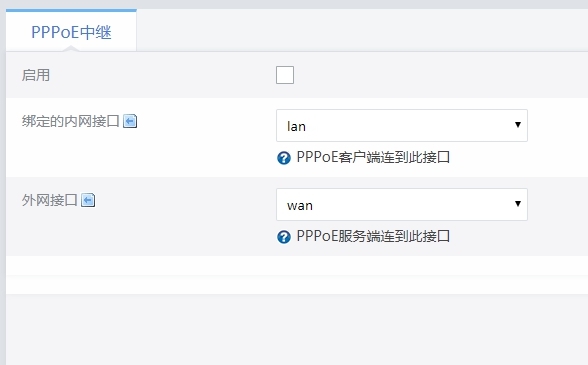
Task: Click the interface link icon beside 绑定的内网接口
Action: tap(130, 121)
